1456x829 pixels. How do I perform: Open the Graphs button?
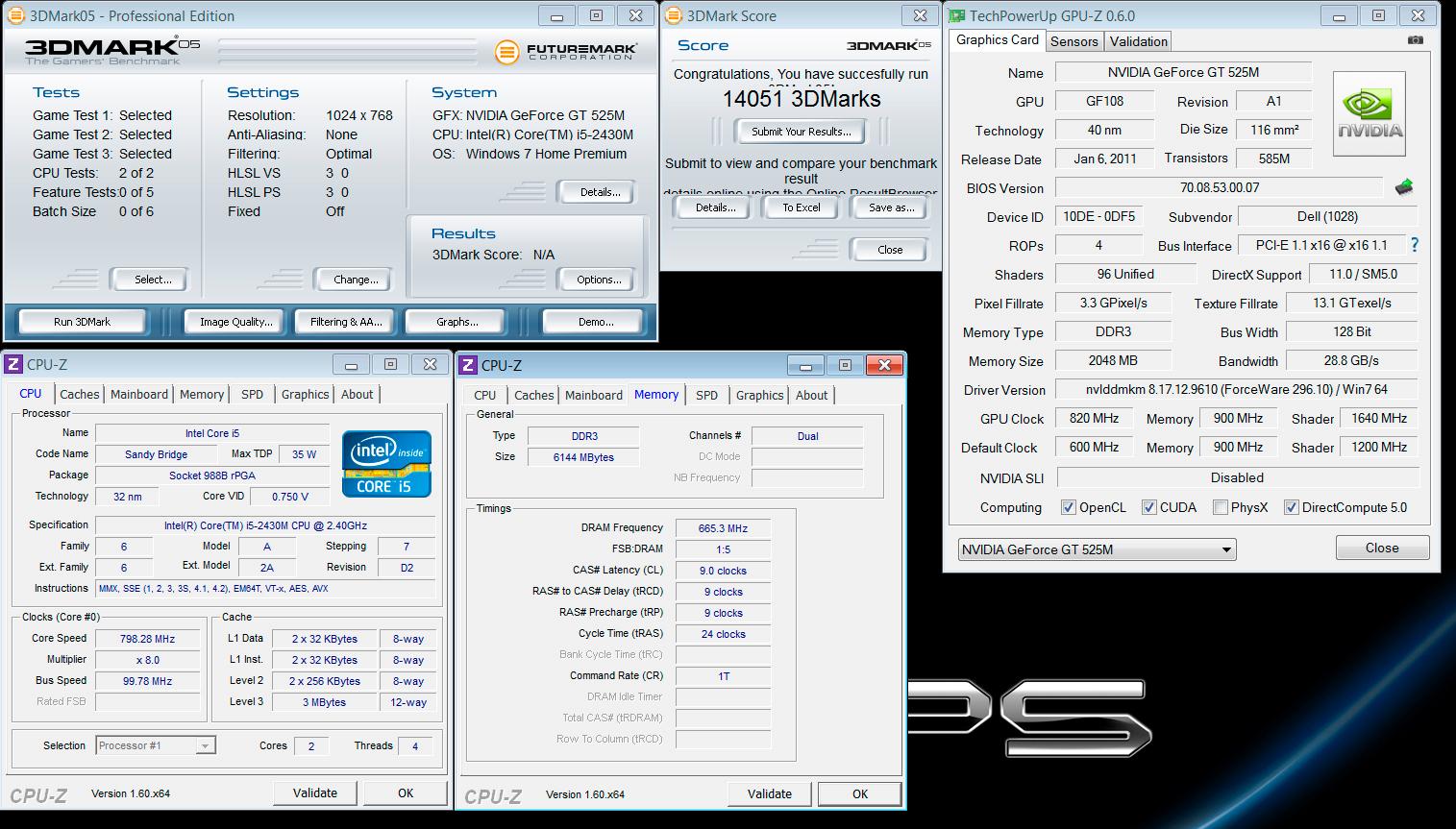tap(457, 322)
